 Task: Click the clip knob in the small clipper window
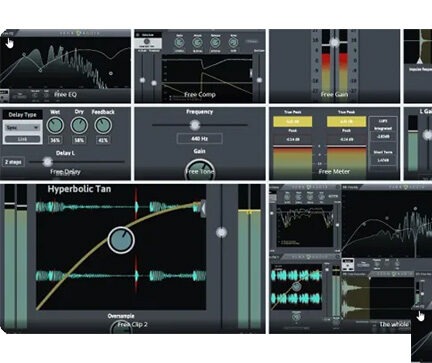(x=296, y=287)
